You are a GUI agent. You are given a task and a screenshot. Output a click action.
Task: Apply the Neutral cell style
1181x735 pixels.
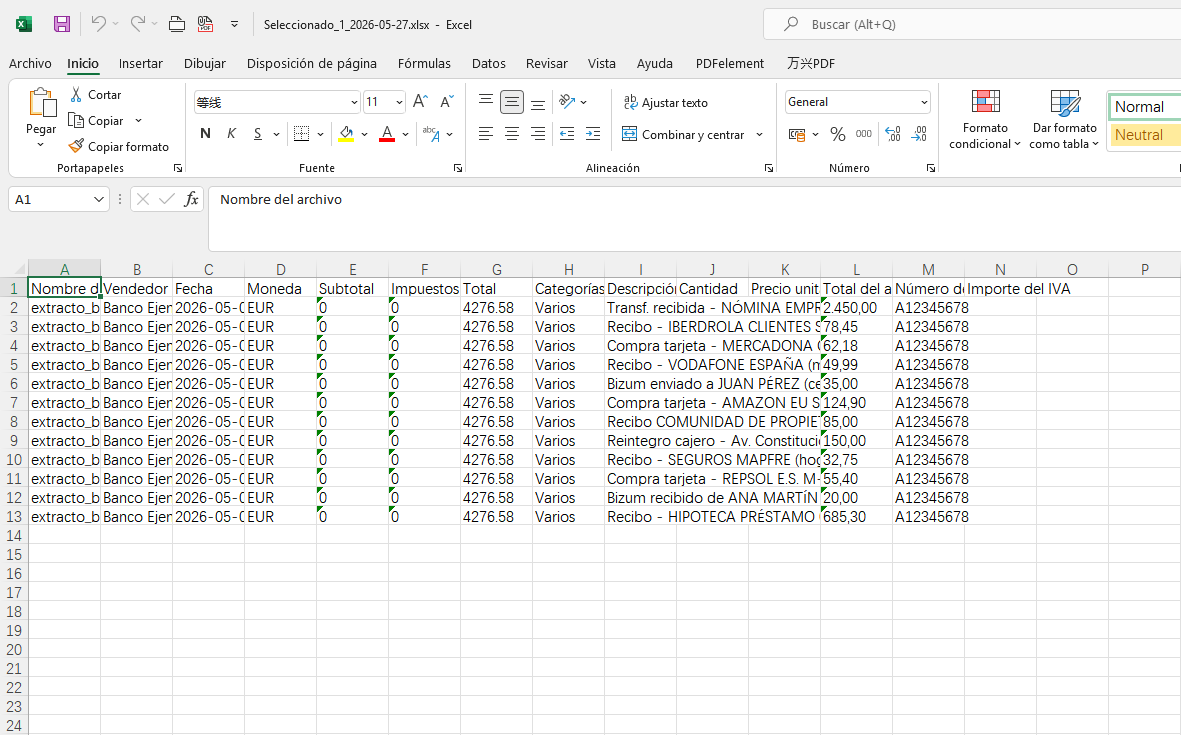[x=1145, y=135]
